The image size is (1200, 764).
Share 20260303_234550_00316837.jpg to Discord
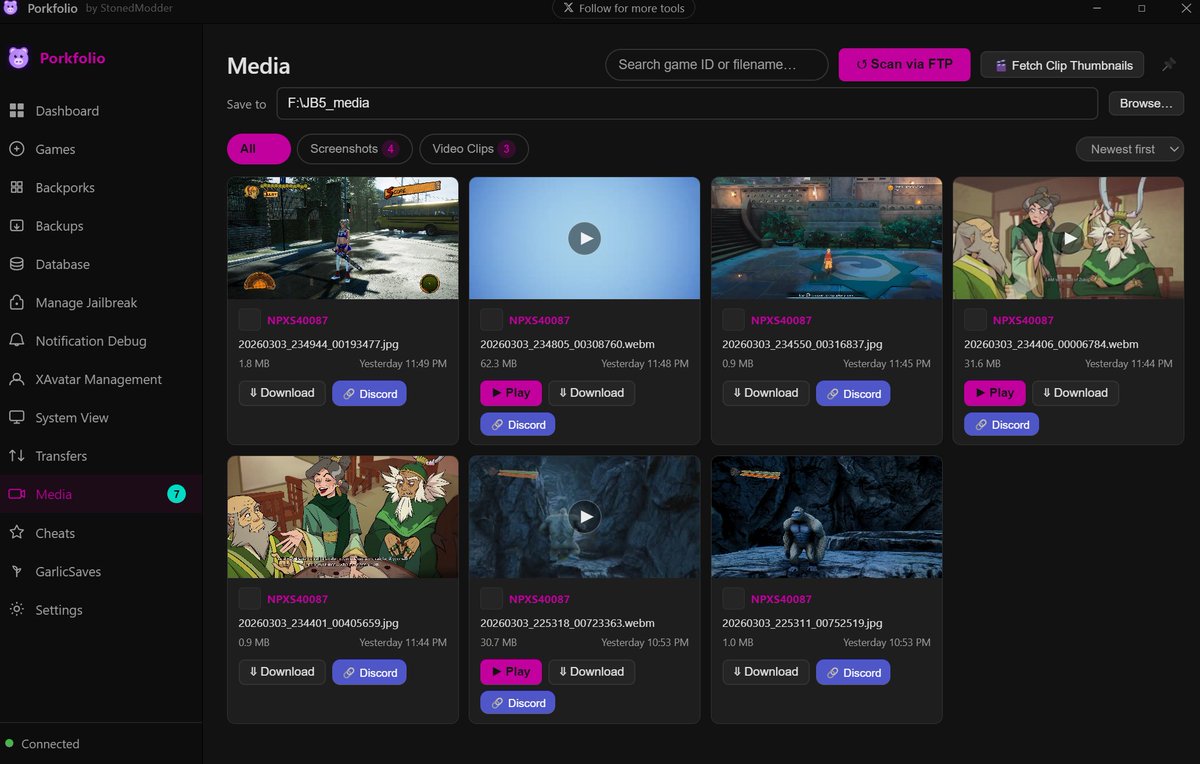click(x=853, y=393)
